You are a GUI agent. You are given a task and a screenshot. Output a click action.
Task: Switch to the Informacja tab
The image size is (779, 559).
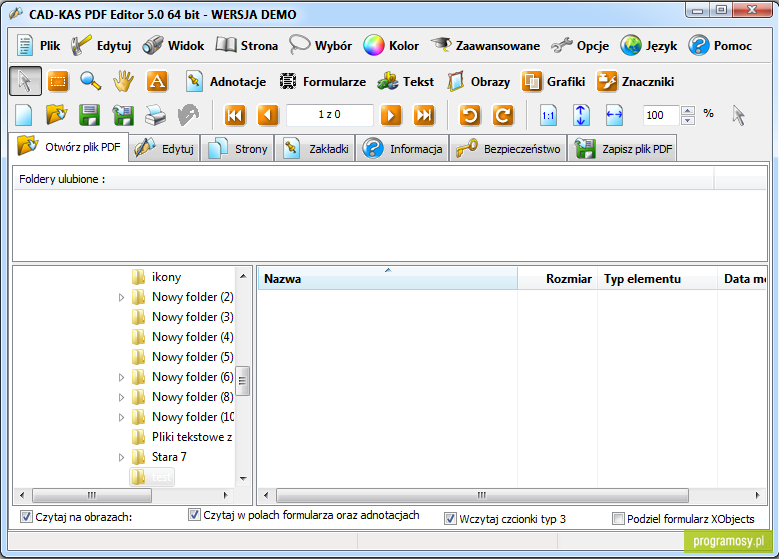coord(402,149)
